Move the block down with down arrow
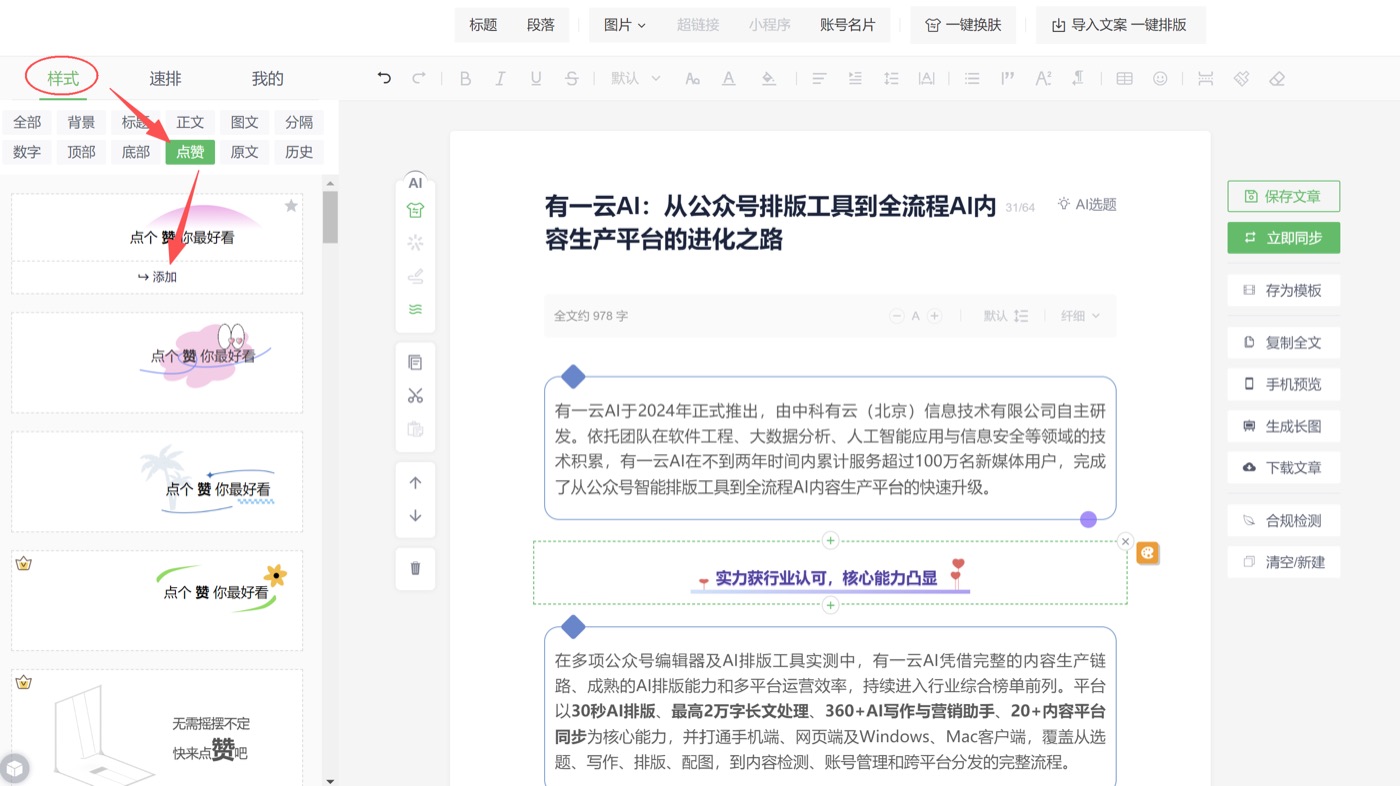 tap(416, 516)
